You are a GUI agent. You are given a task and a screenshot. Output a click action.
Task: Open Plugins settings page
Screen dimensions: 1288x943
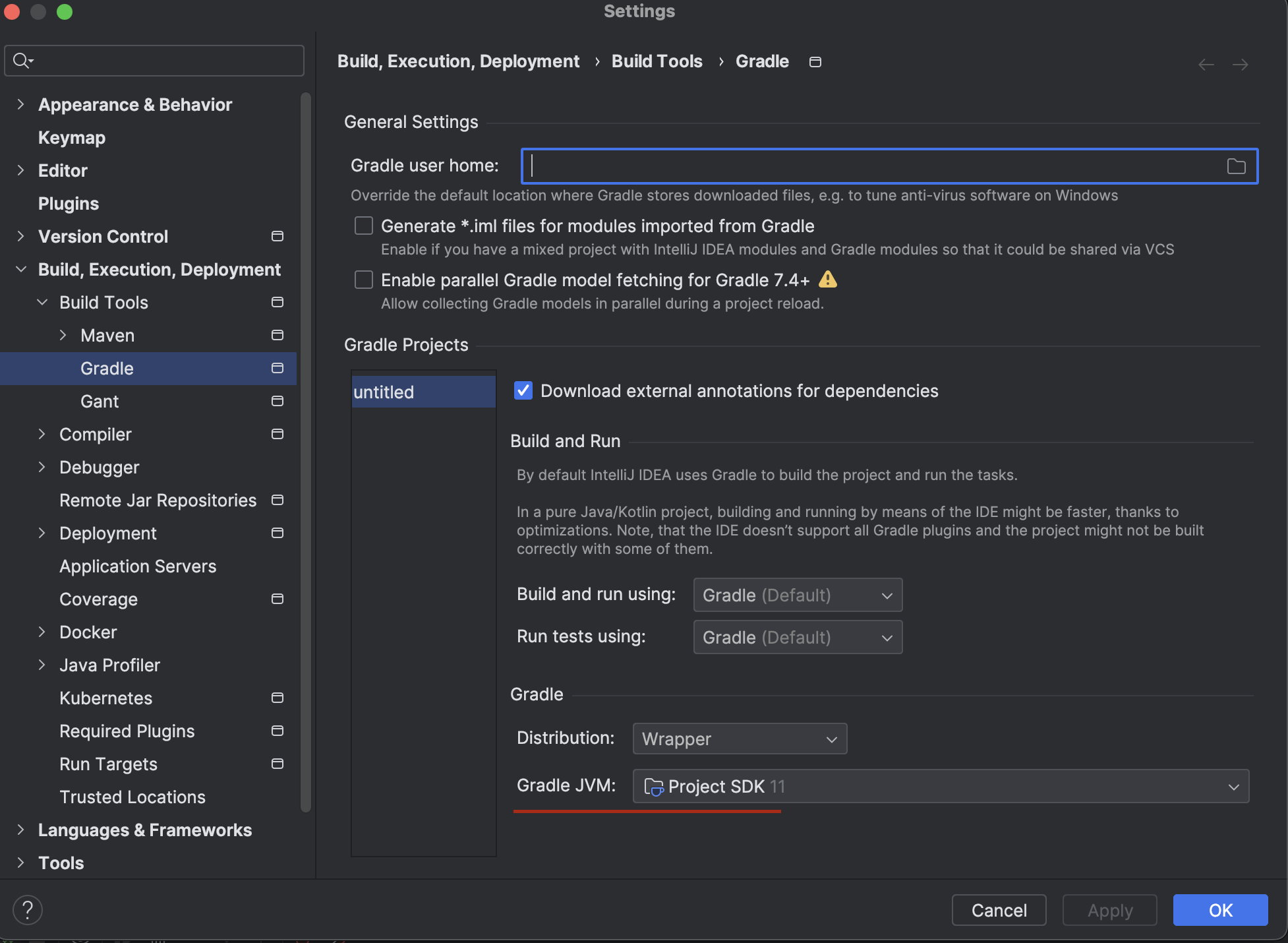tap(69, 203)
